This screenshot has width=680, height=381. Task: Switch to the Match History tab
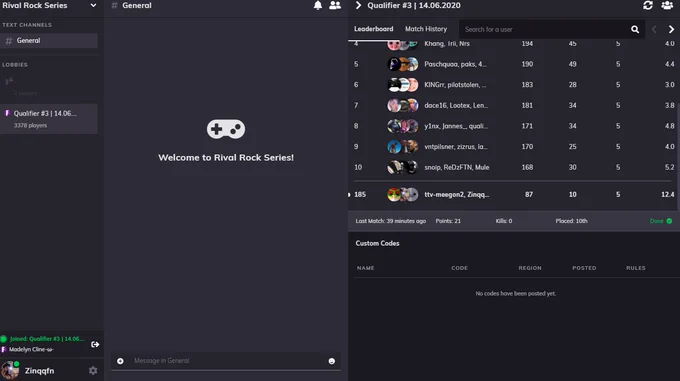coord(426,29)
